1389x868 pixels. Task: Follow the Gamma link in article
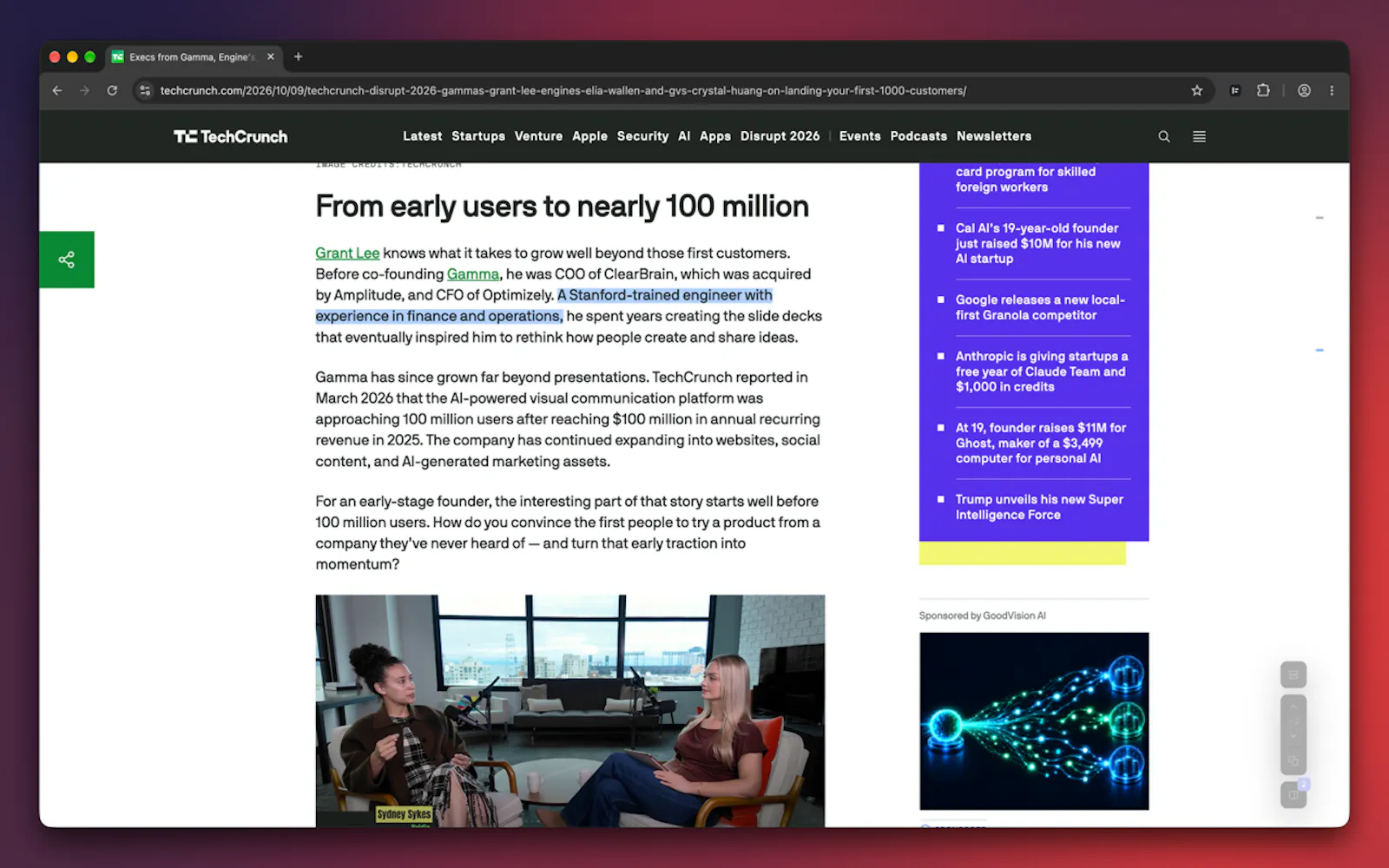(473, 274)
